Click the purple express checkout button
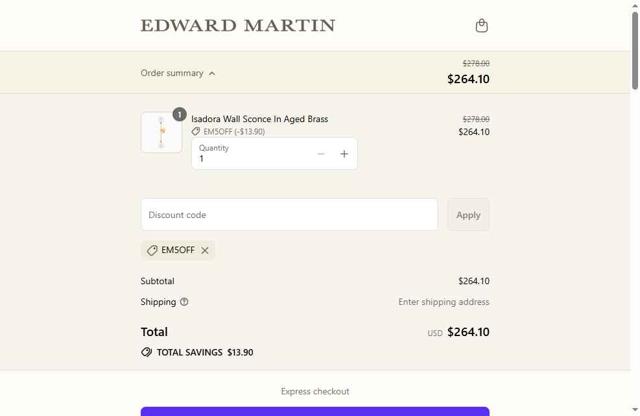Viewport: 640px width, 416px height. pyautogui.click(x=315, y=411)
